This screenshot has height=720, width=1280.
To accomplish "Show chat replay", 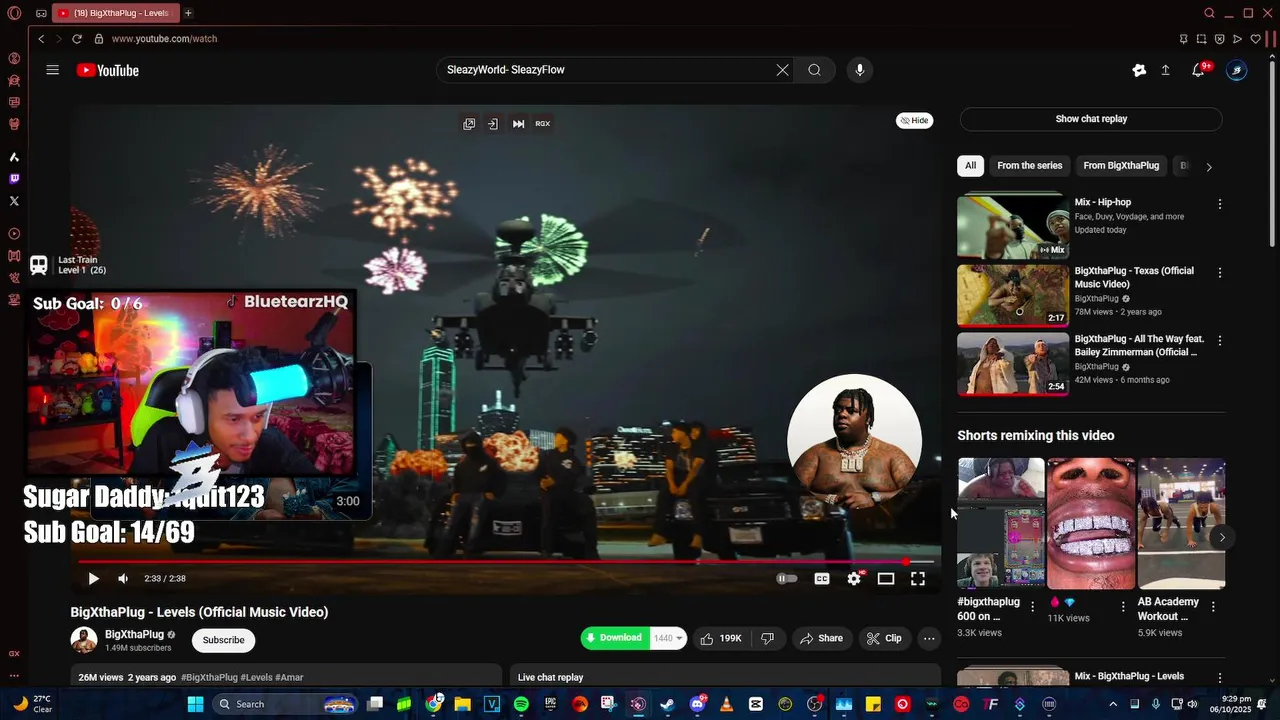I will tap(1091, 119).
